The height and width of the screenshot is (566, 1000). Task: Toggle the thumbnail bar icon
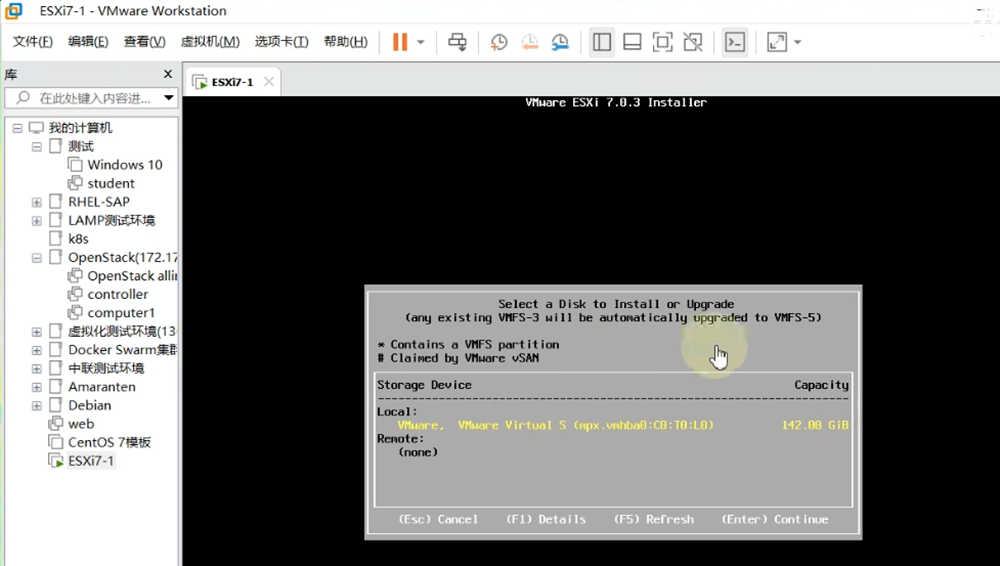pos(632,42)
